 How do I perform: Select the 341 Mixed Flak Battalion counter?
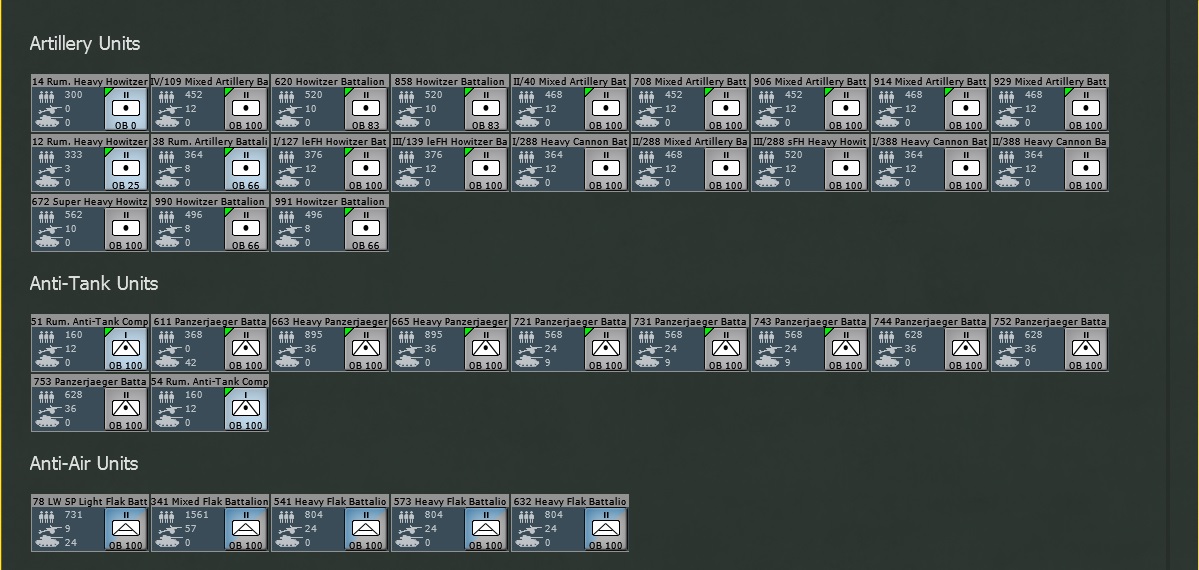(246, 529)
